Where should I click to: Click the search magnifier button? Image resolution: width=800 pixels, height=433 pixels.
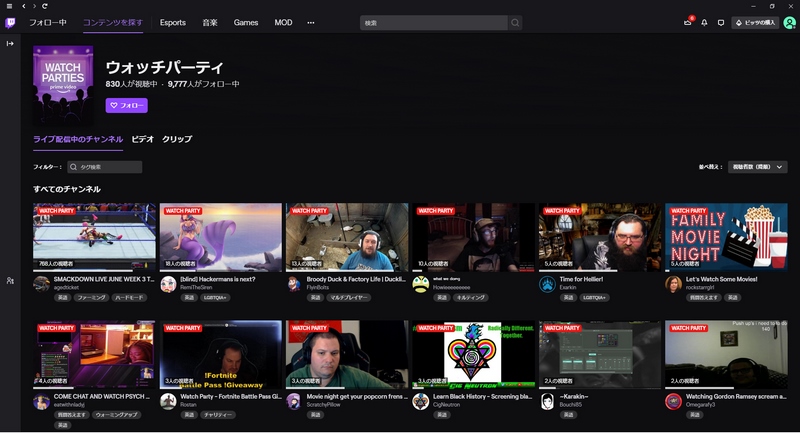[515, 23]
